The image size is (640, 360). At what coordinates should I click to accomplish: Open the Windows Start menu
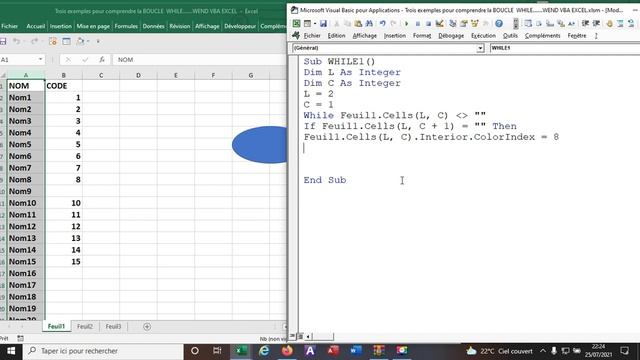tap(11, 351)
